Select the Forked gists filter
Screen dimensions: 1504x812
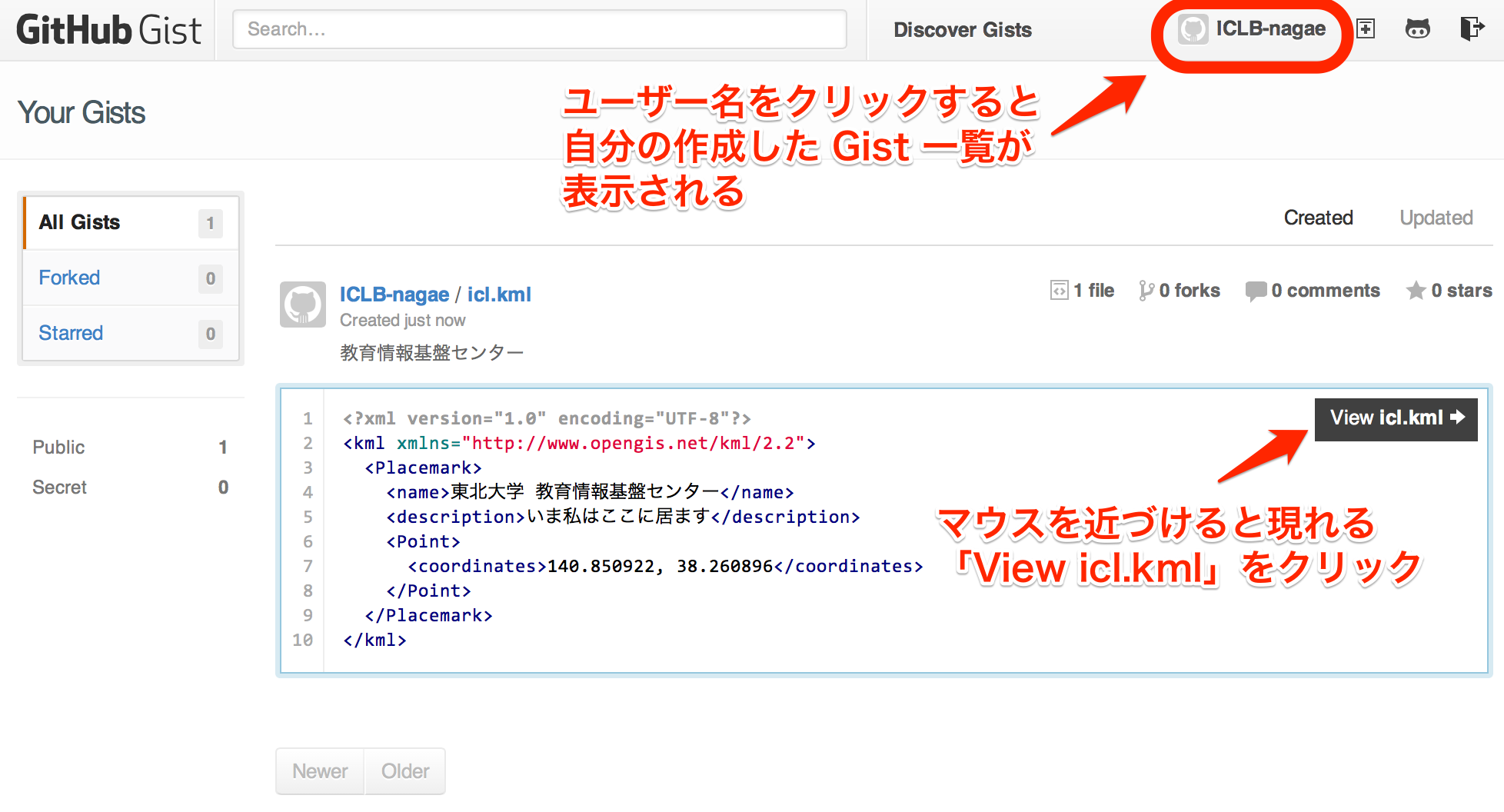131,278
